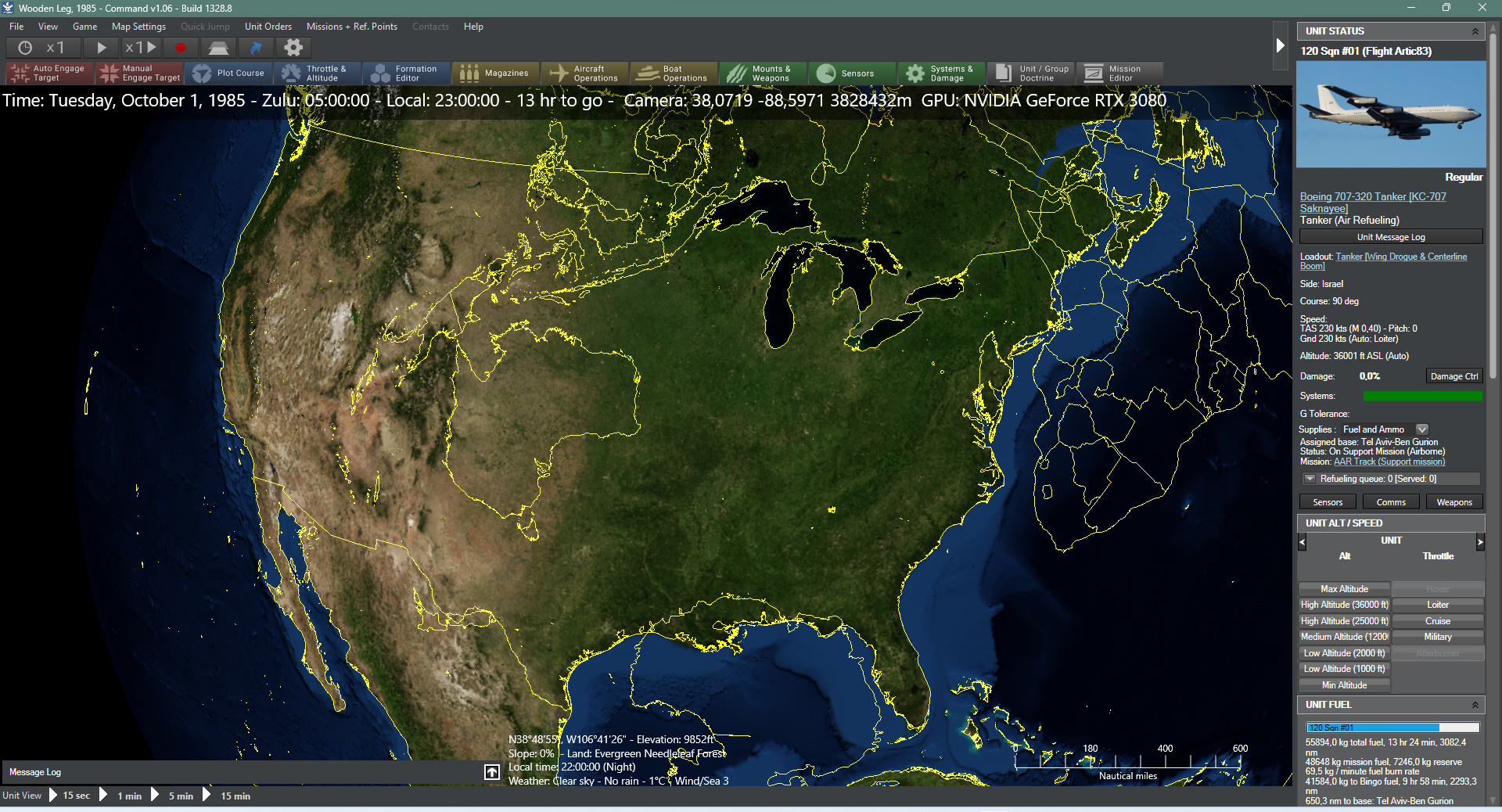
Task: Open Mounts & Weapons
Action: [764, 74]
